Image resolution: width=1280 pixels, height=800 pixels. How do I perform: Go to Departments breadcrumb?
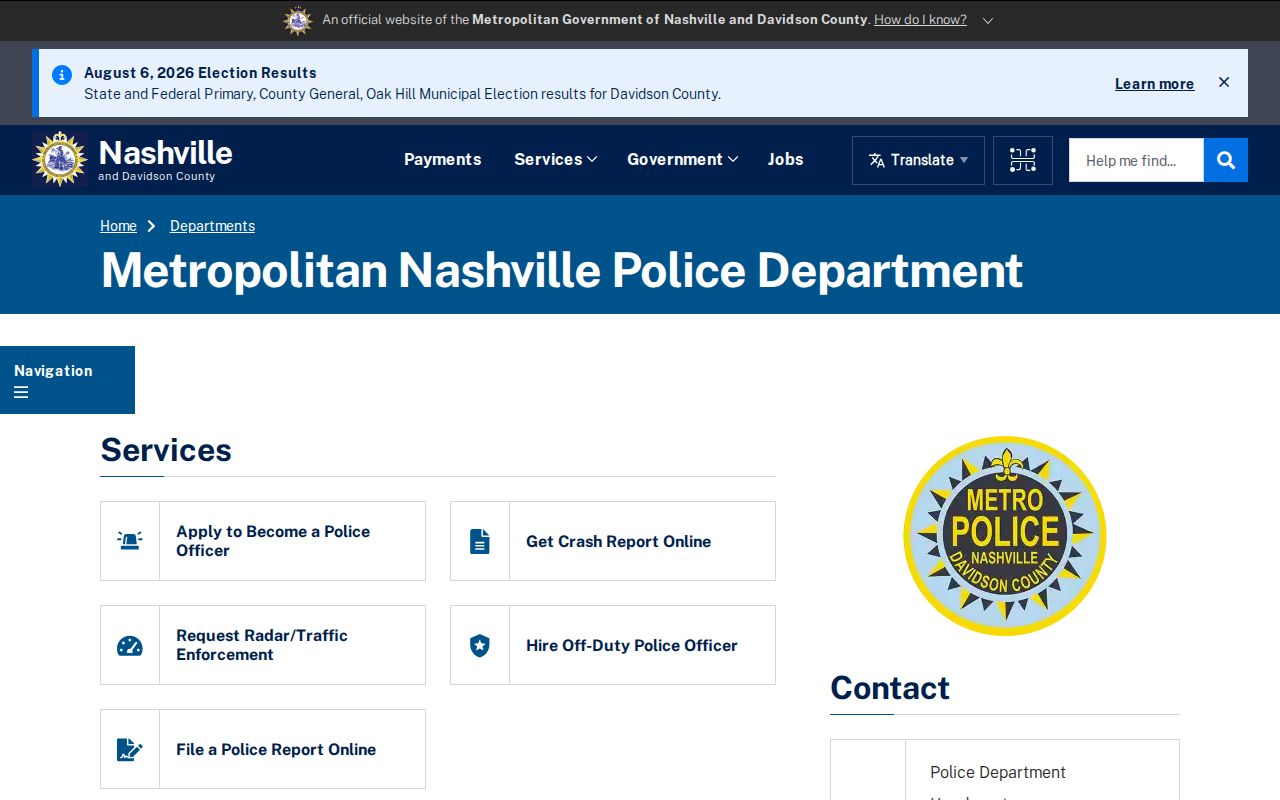coord(212,226)
